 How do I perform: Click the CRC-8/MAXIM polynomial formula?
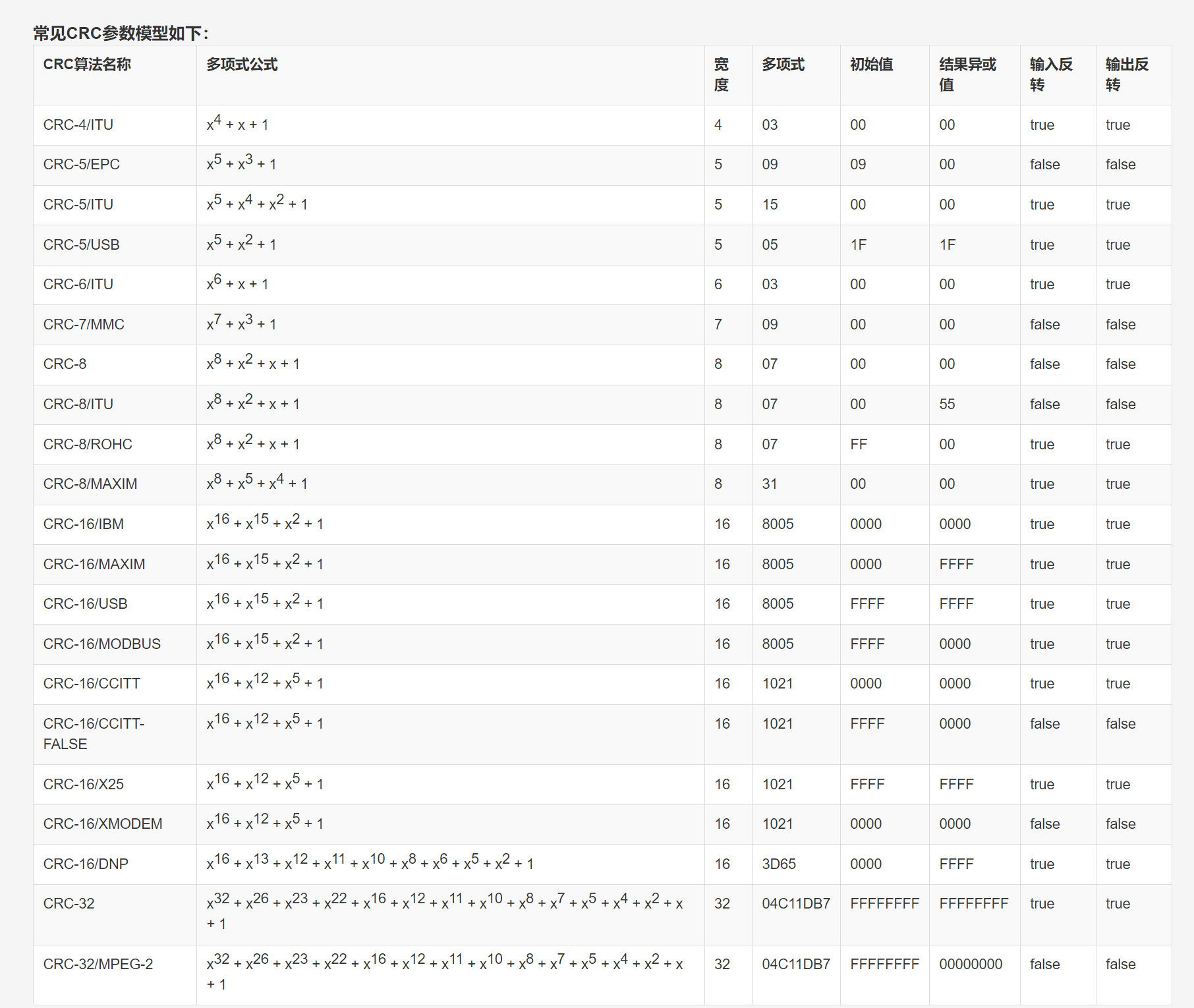coord(257,482)
